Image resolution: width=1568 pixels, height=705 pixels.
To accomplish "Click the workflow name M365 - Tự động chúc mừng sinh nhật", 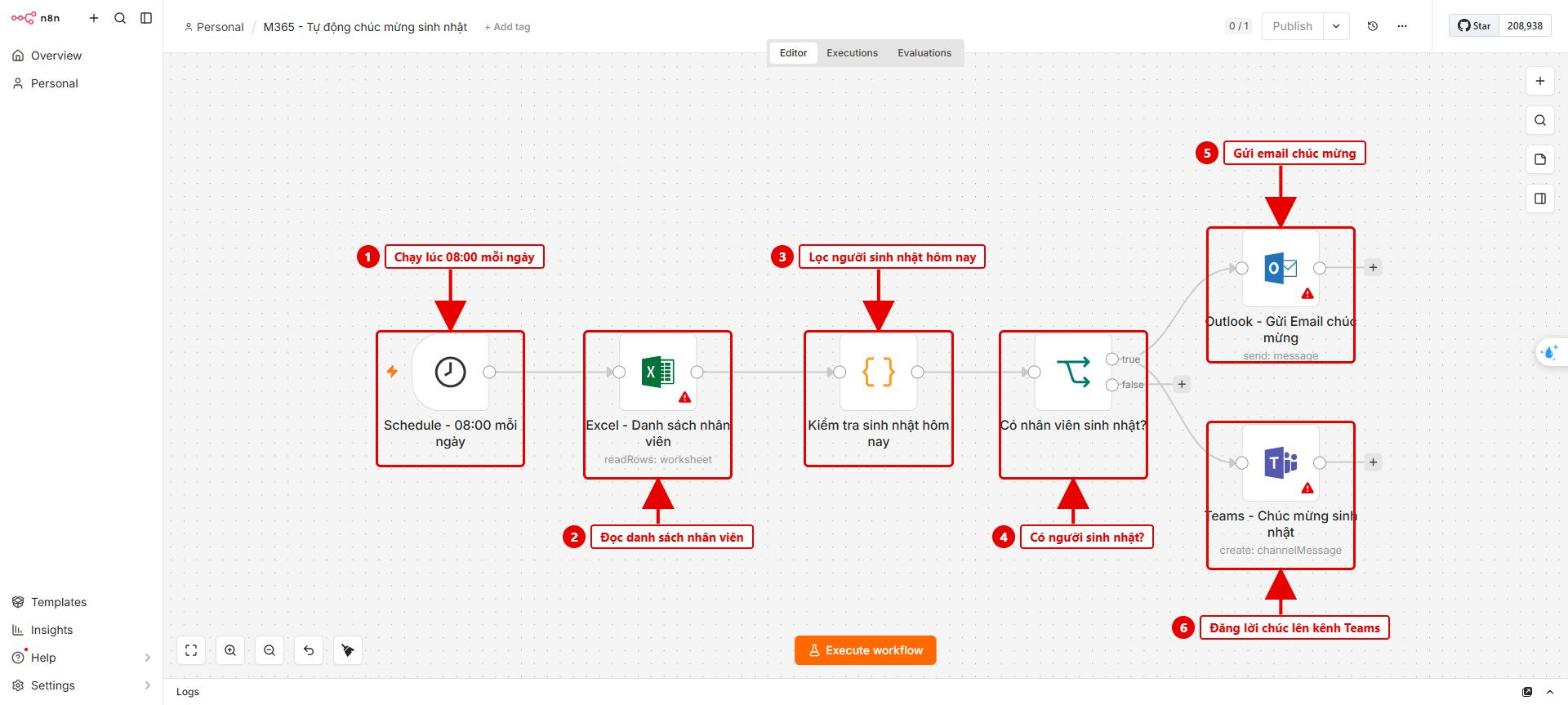I will (x=365, y=27).
